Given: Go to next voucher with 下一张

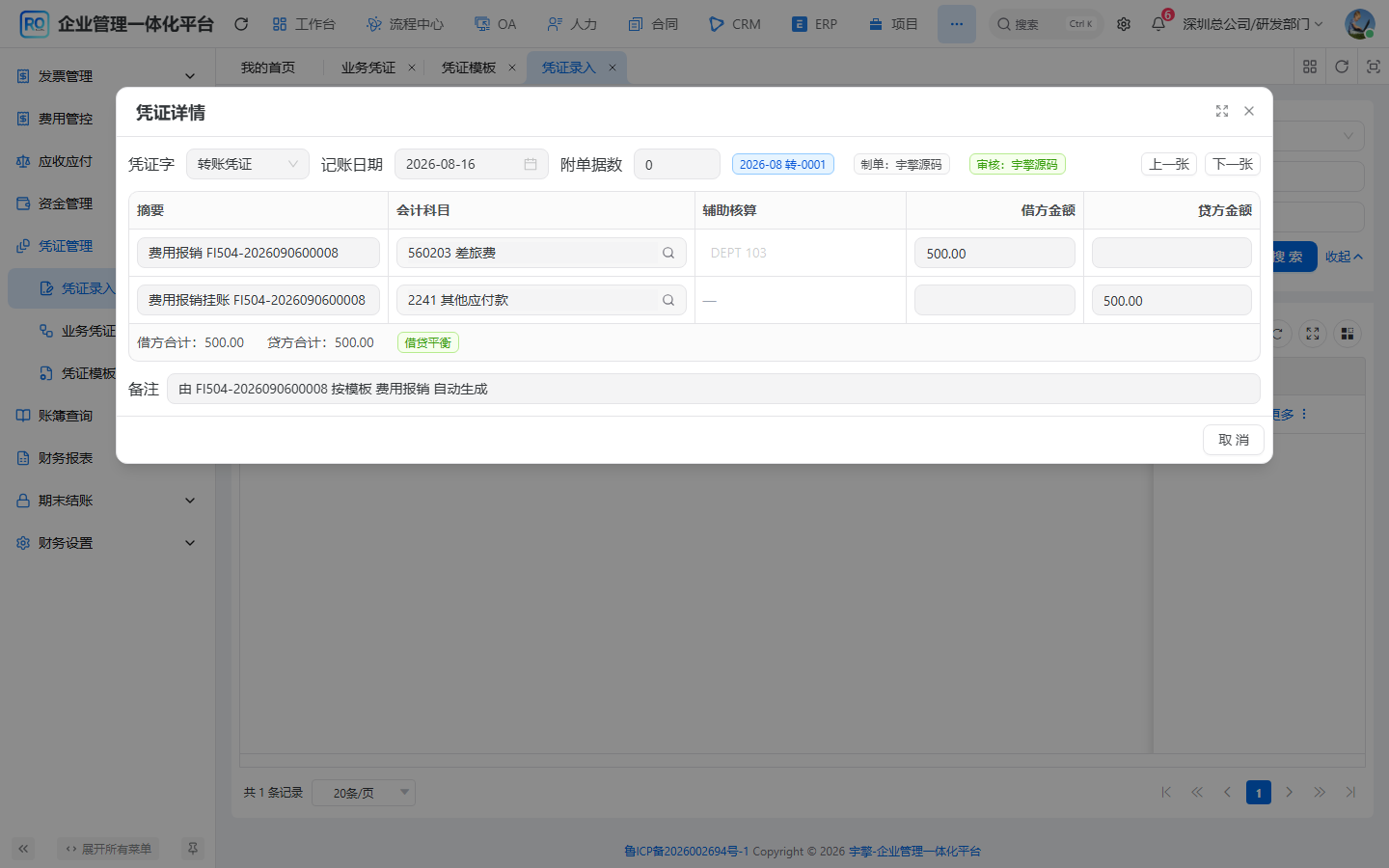Looking at the screenshot, I should [x=1233, y=164].
